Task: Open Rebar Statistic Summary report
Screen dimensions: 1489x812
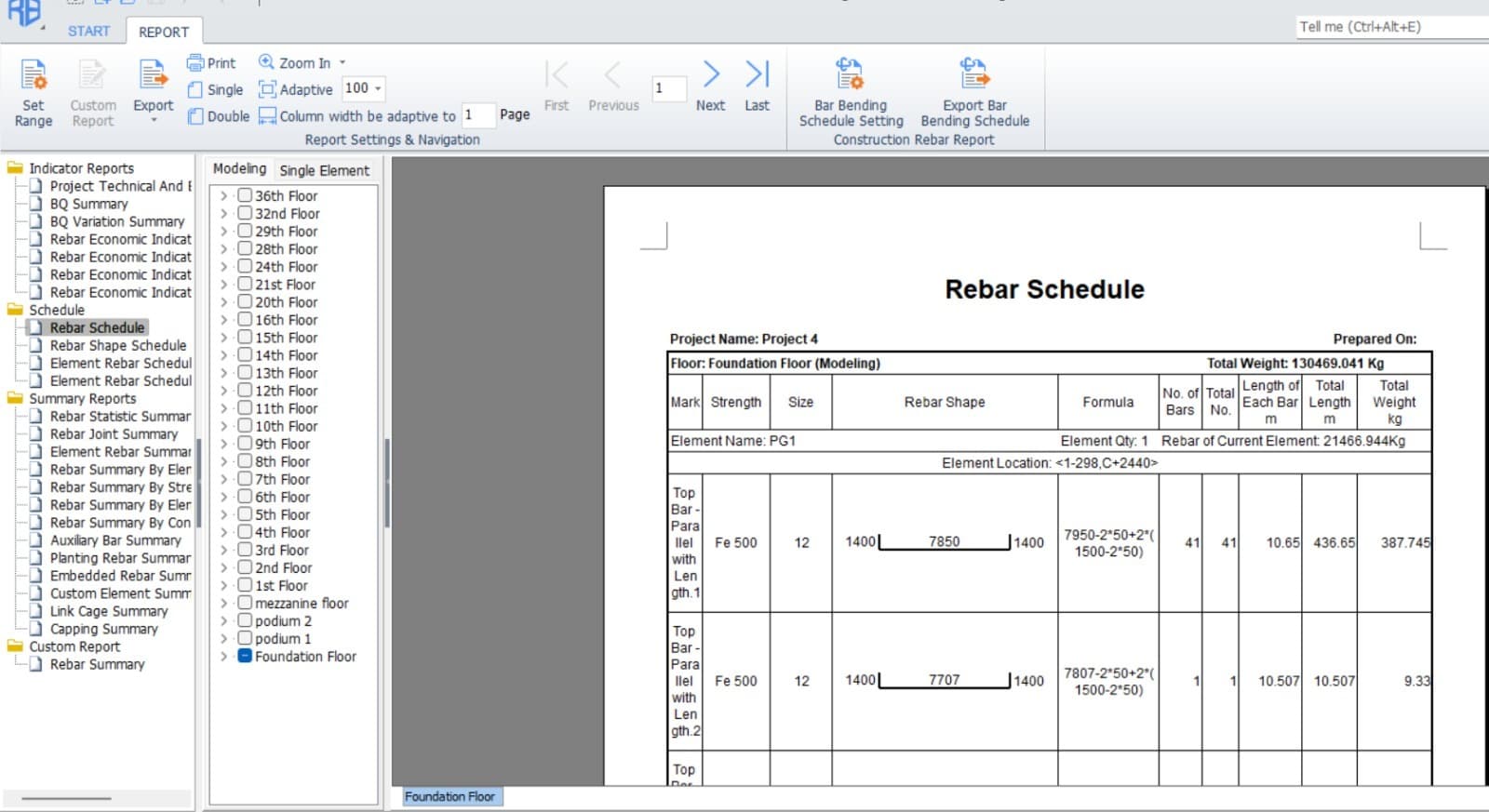Action: coord(120,416)
